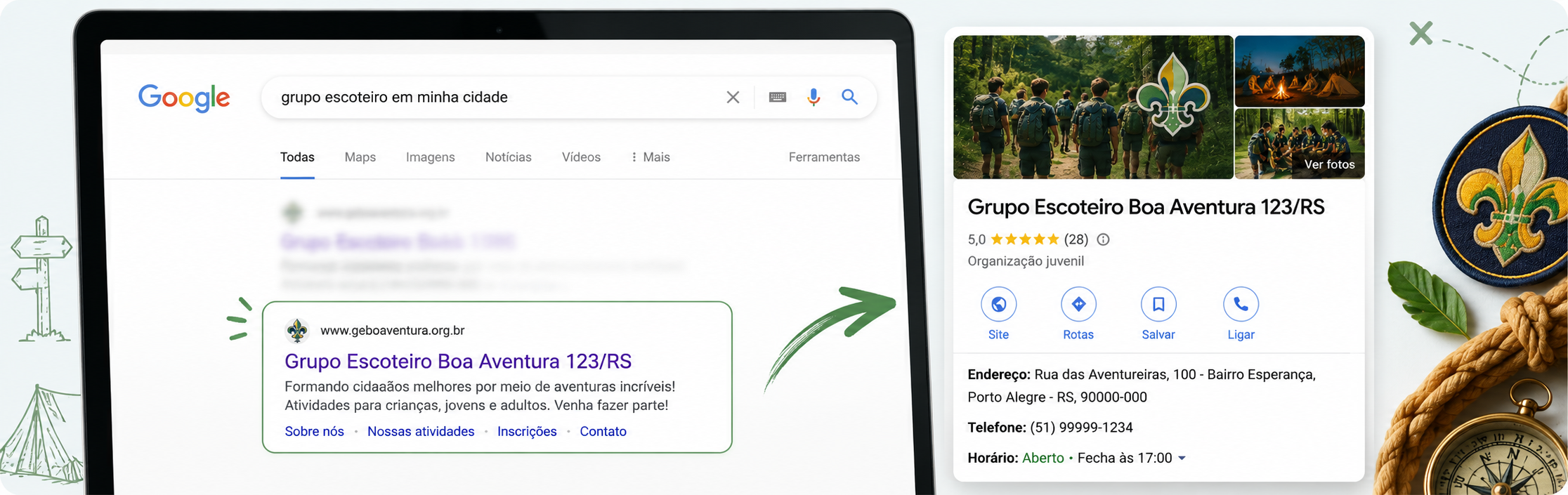1568x495 pixels.
Task: Switch to the Imagens tab
Action: [431, 157]
